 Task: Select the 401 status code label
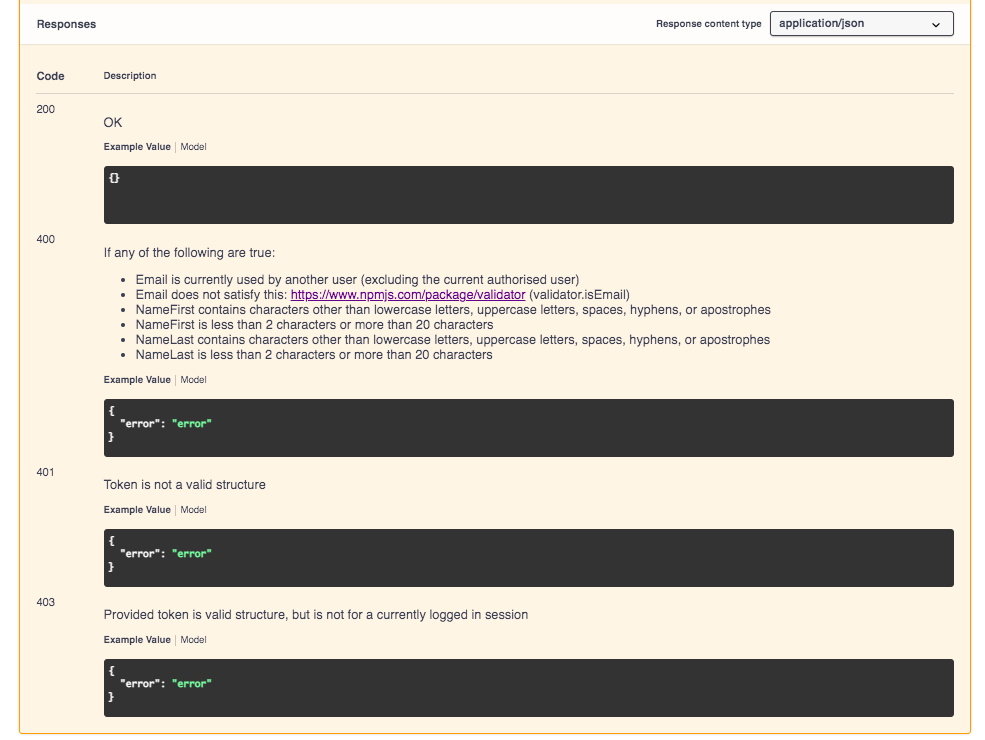pos(45,472)
